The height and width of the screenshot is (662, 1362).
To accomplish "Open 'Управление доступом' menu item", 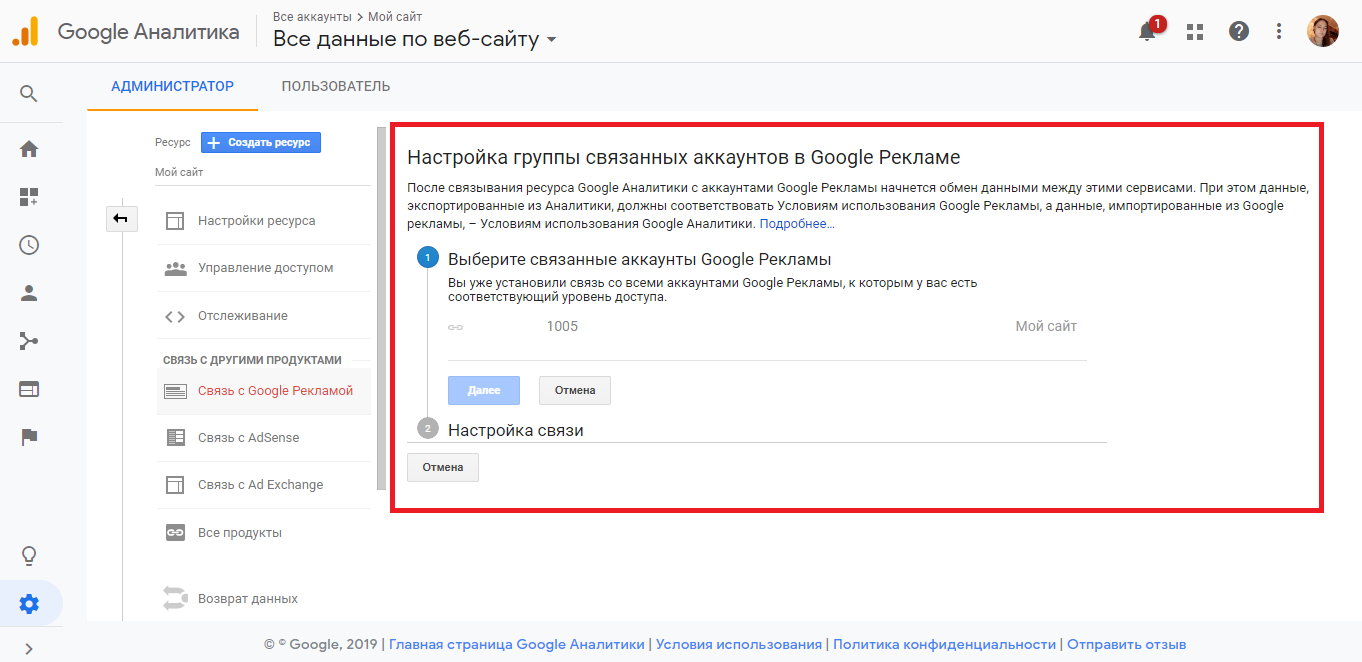I will pos(263,268).
